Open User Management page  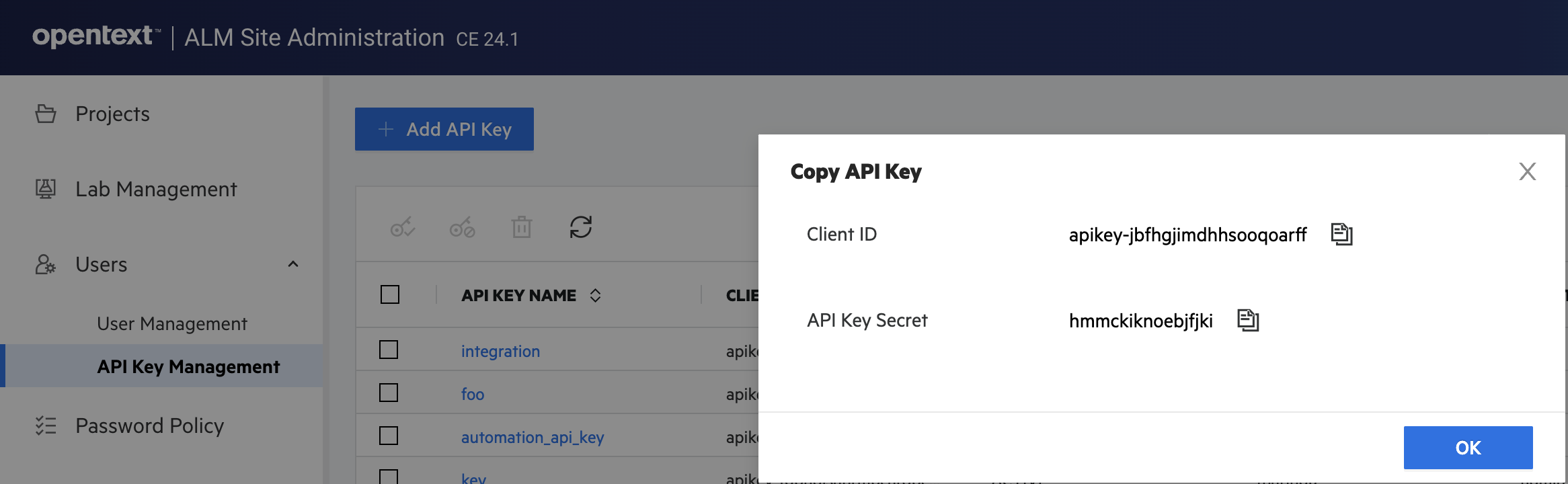point(172,324)
